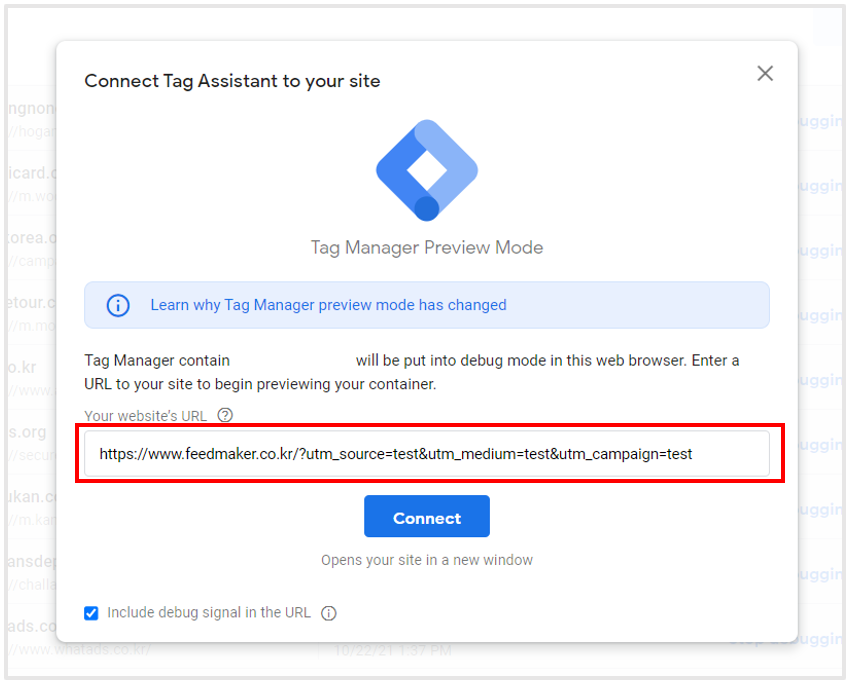Click the website URL input field
This screenshot has height=682, width=852.
click(x=427, y=454)
